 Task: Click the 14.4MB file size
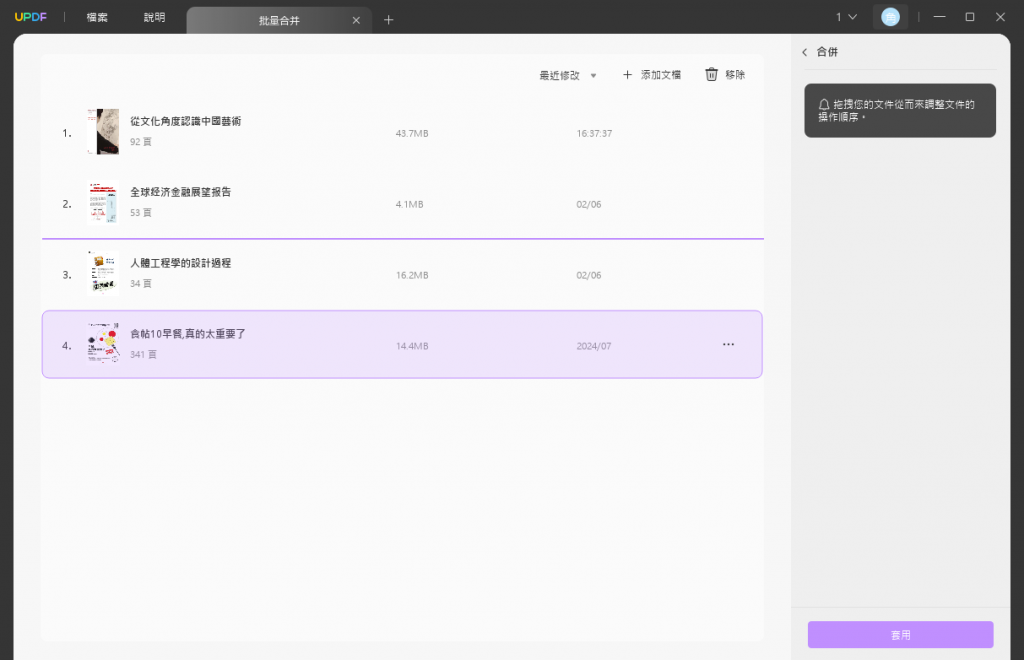point(412,346)
